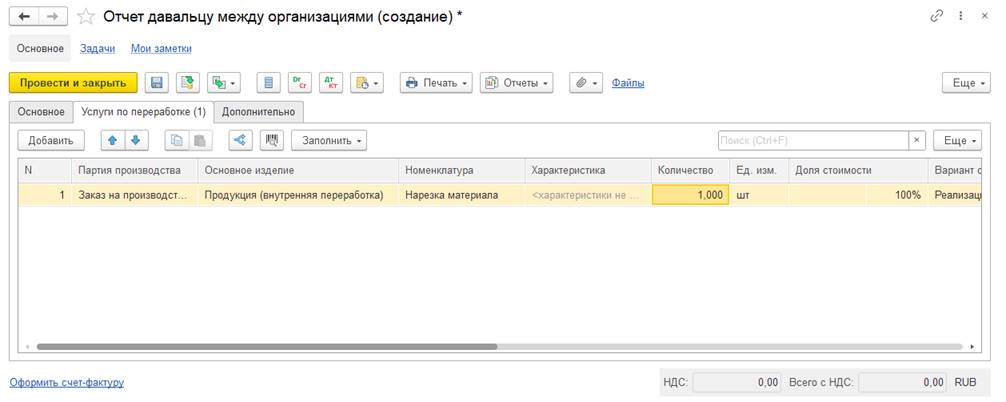Move row up with blue arrow
The height and width of the screenshot is (402, 1006).
click(x=112, y=141)
